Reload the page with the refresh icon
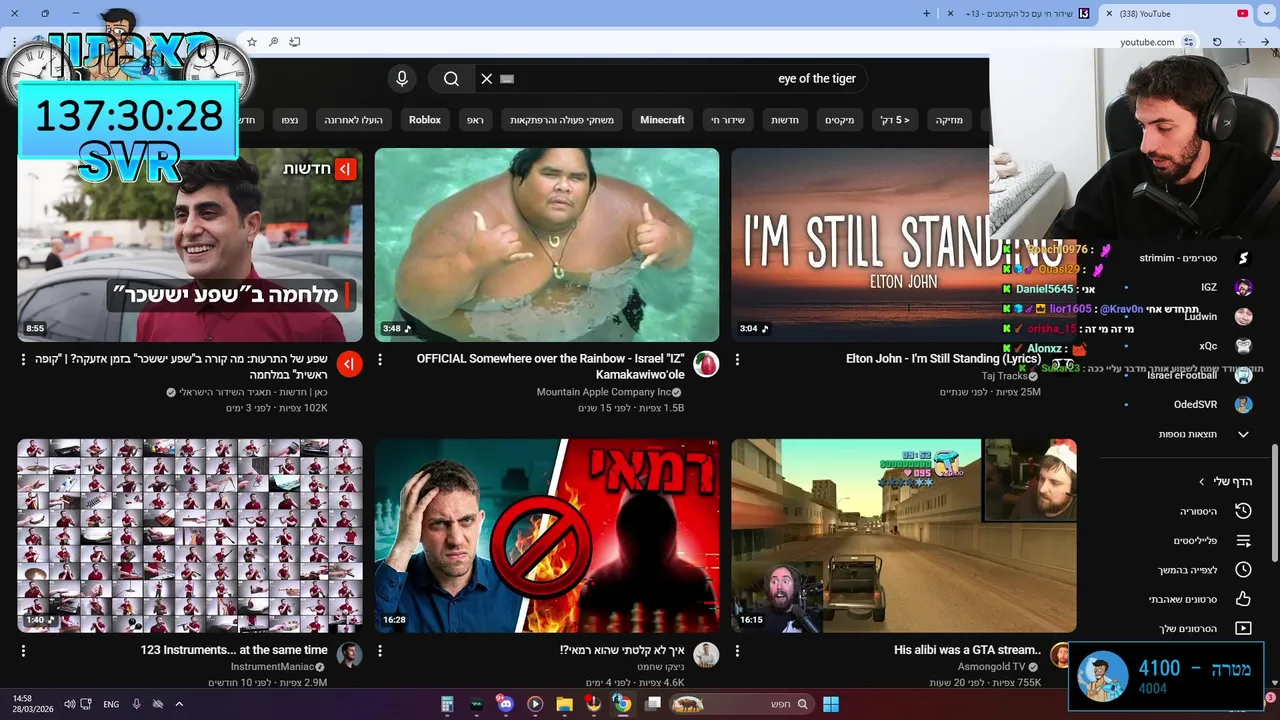This screenshot has height=720, width=1280. coord(1217,42)
